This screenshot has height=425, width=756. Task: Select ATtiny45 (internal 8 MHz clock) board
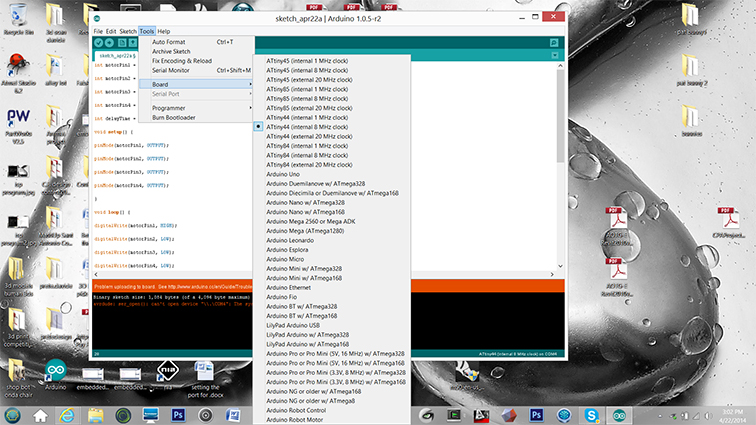(x=307, y=70)
